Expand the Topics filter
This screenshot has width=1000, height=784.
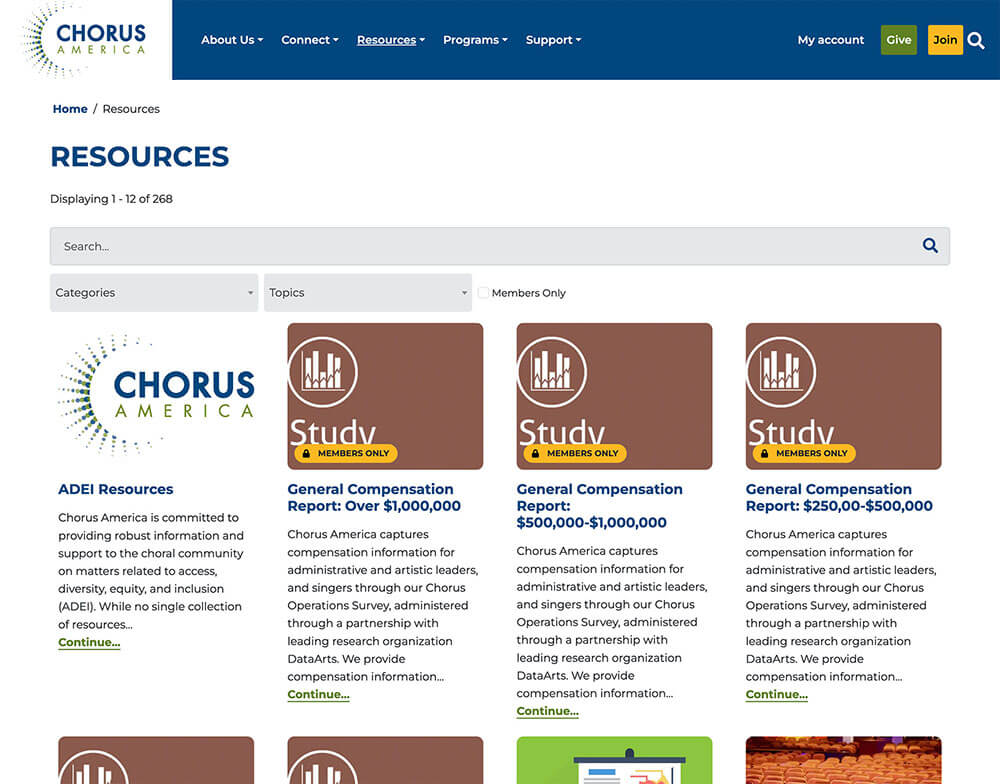367,292
